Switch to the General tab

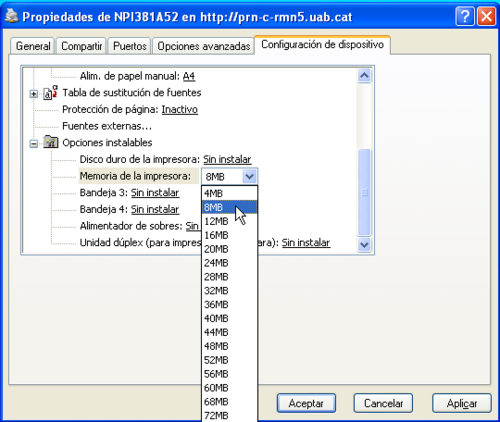pos(33,46)
